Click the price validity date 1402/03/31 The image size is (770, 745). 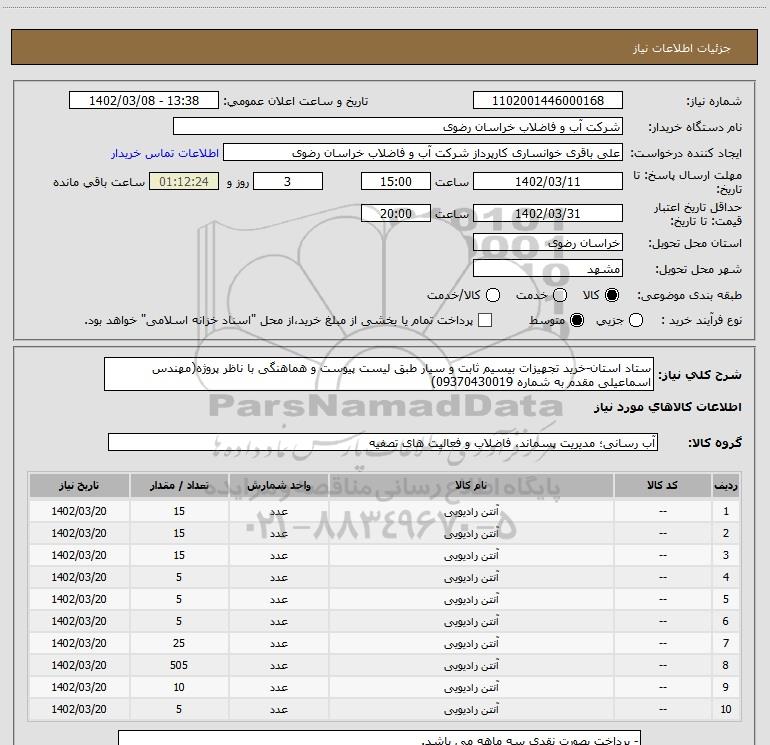(x=548, y=213)
